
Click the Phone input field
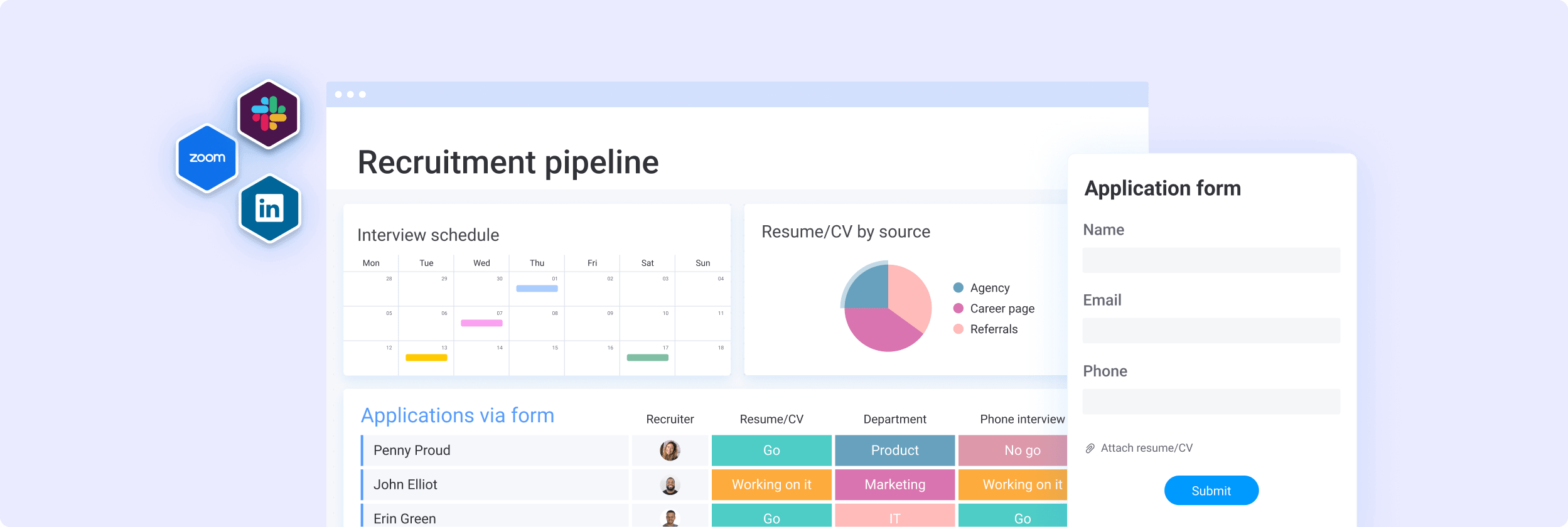1211,402
